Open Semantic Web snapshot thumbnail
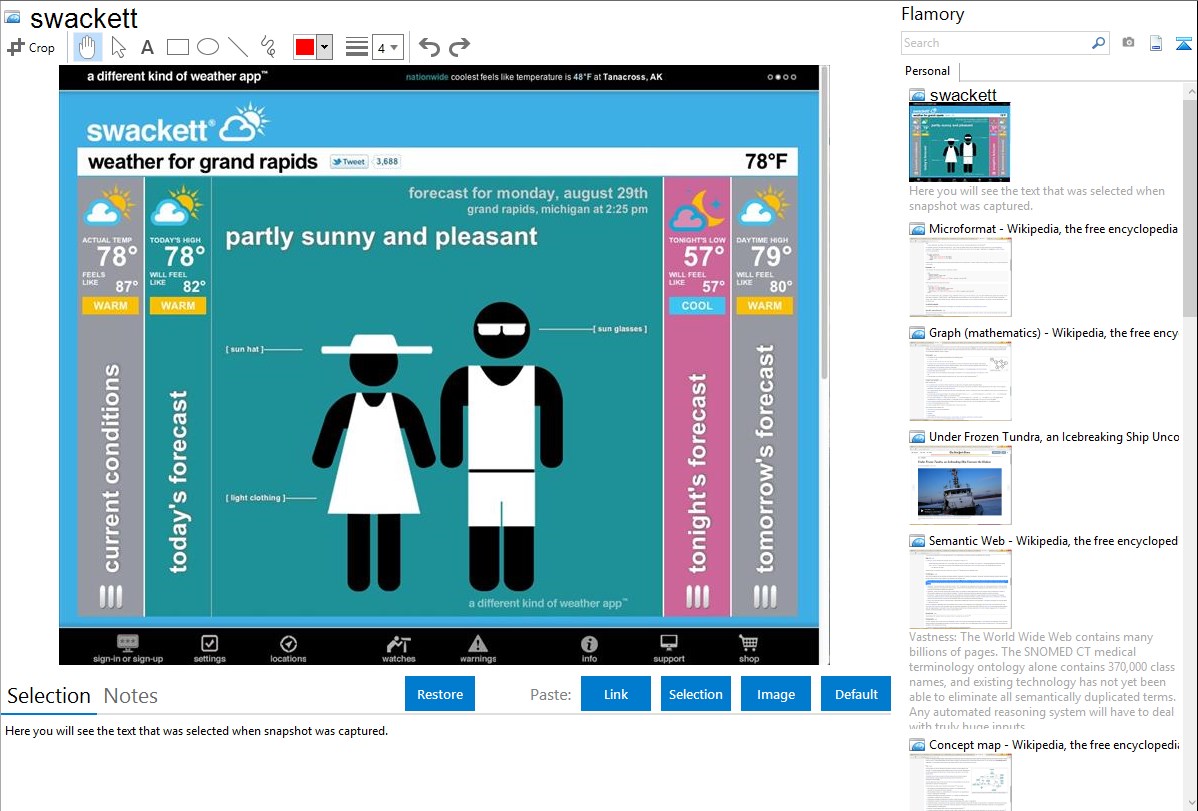This screenshot has height=811, width=1198. [960, 589]
